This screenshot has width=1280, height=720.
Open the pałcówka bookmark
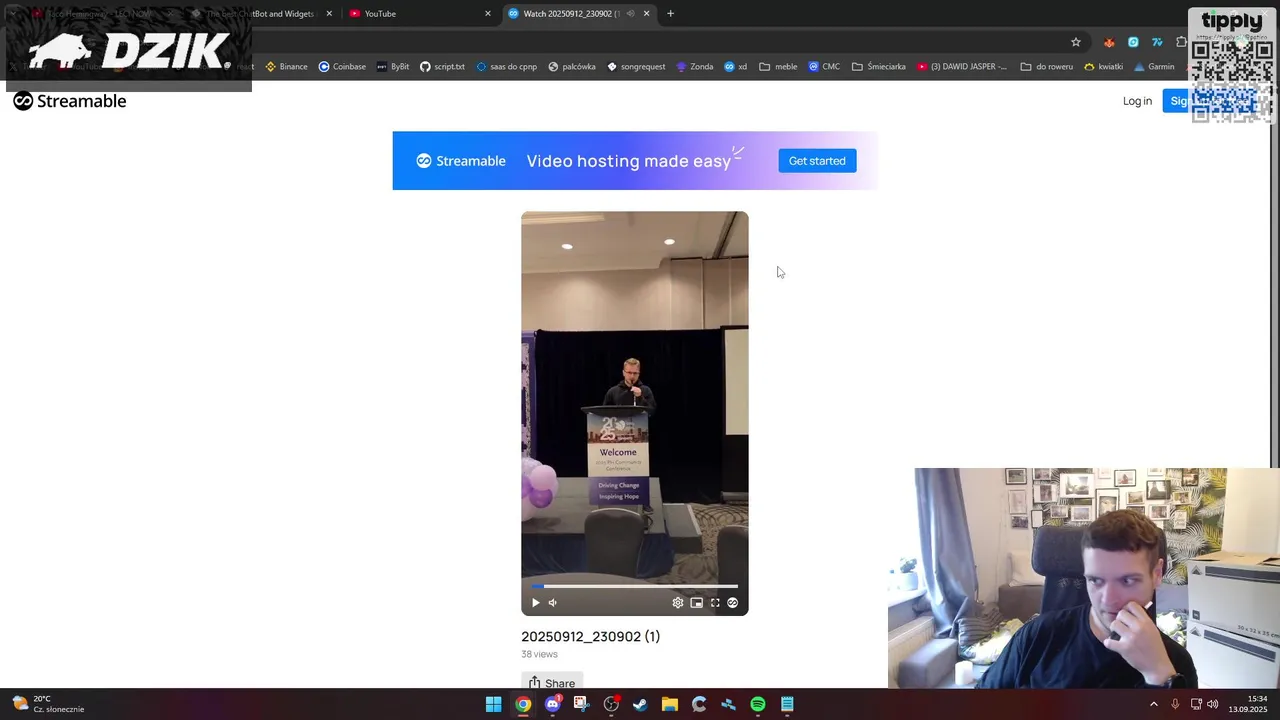click(572, 67)
